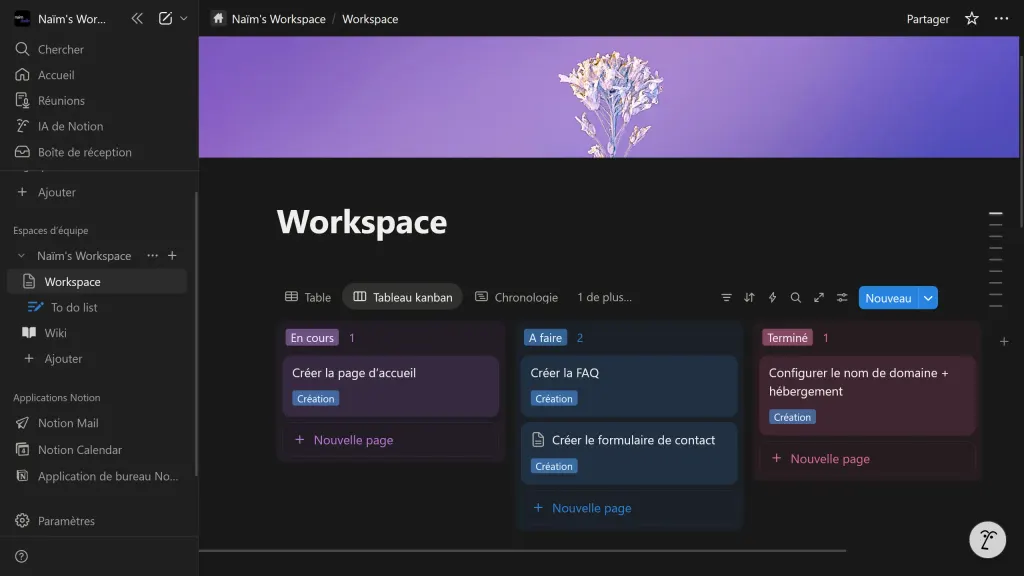Click Naïm's Workspace breadcrumb
This screenshot has width=1024, height=576.
(x=269, y=19)
